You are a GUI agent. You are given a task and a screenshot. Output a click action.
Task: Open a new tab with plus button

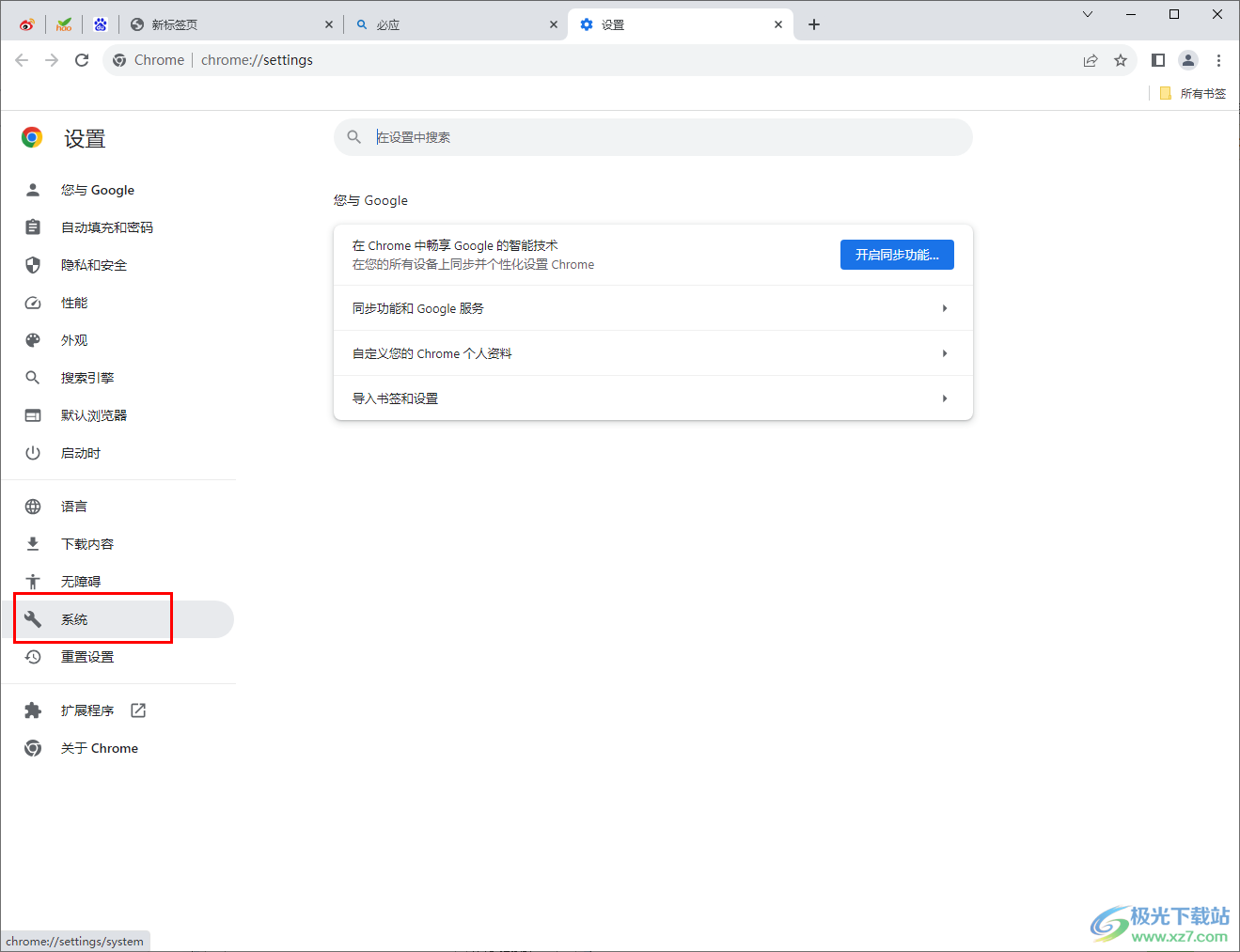814,24
